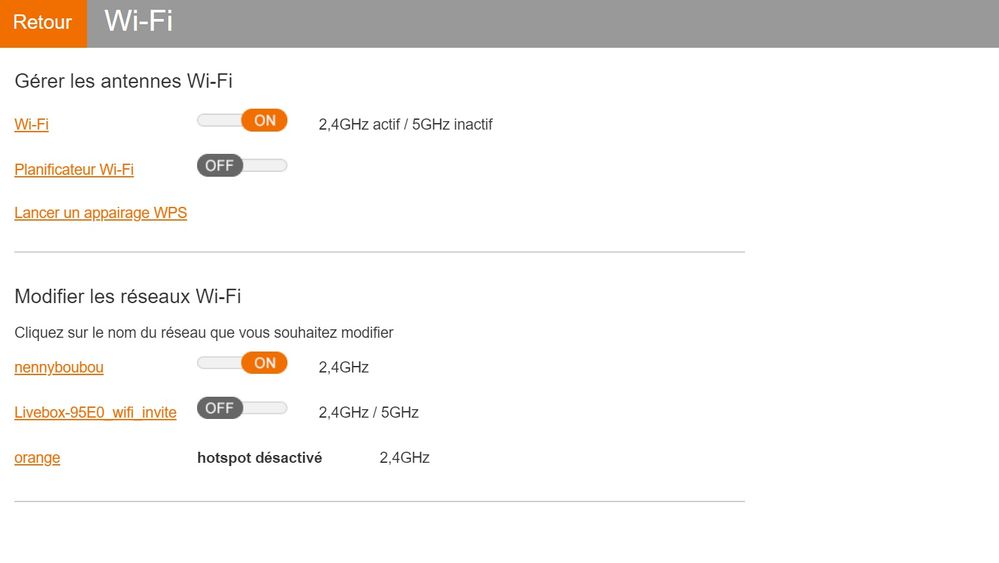This screenshot has width=999, height=563.
Task: Click the 2,4GHz label on the orange row
Action: (404, 458)
